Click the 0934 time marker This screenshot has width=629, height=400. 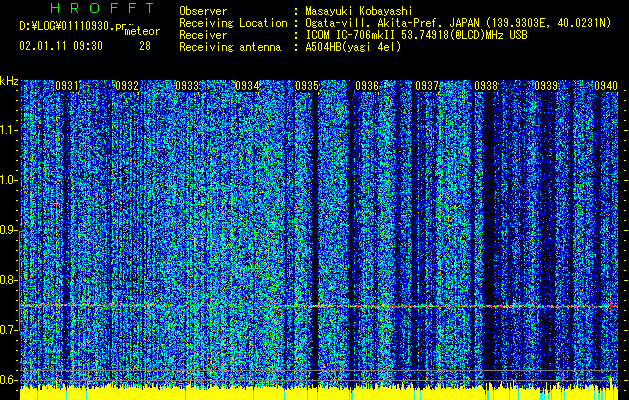247,86
